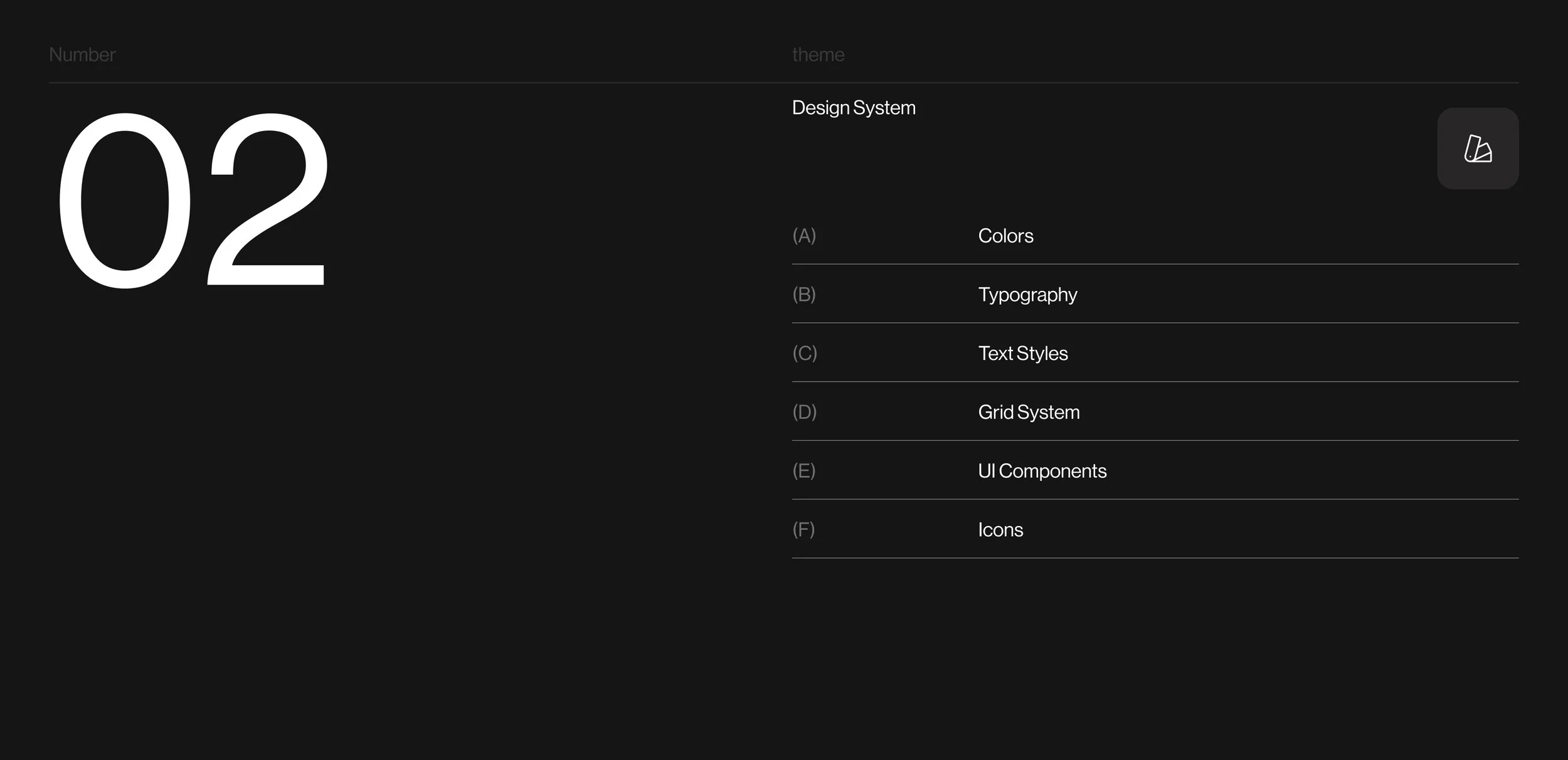Viewport: 1568px width, 760px height.
Task: Click the Number column label
Action: [x=82, y=55]
